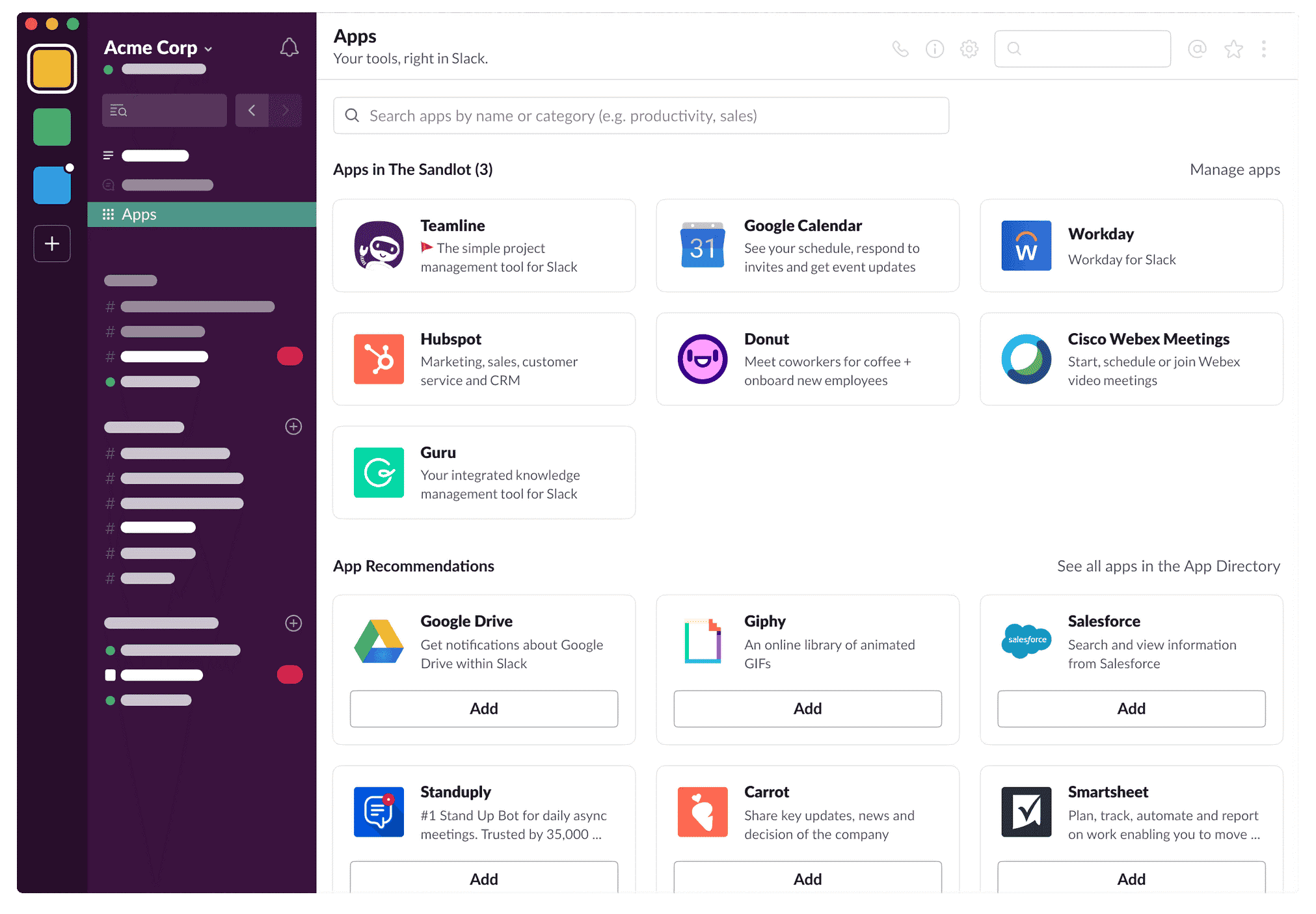This screenshot has height=914, width=1316.
Task: Click the Smartsheet app icon
Action: [x=1027, y=812]
